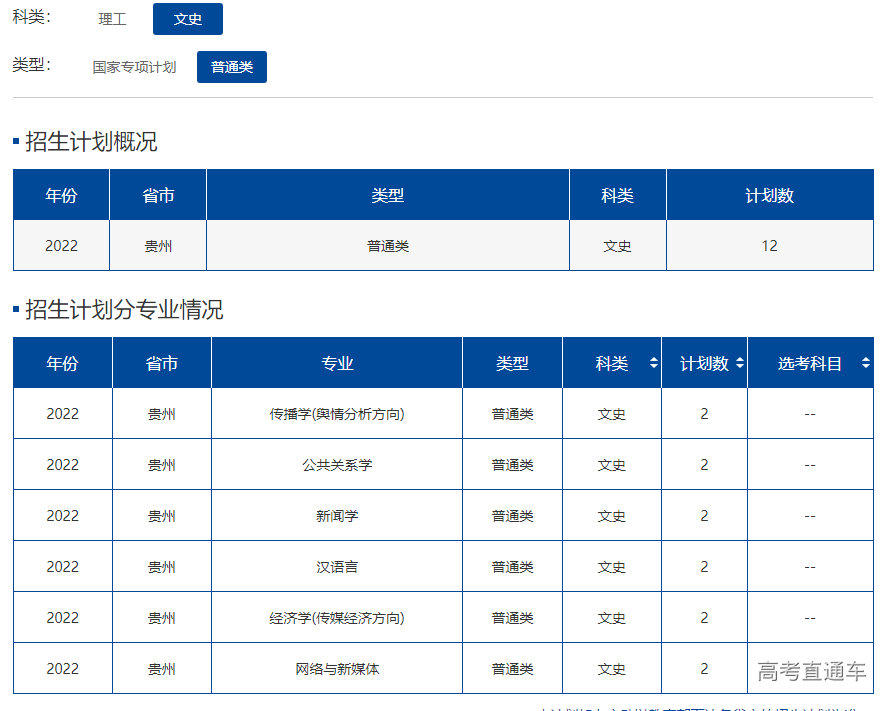Image resolution: width=895 pixels, height=711 pixels.
Task: Sort the 计划数 column using its sort arrows
Action: click(740, 362)
